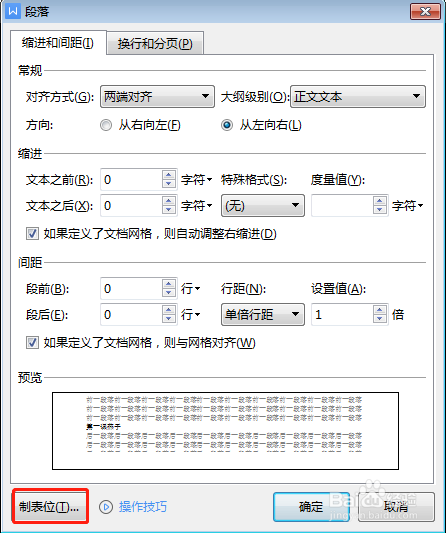This screenshot has height=533, width=446.
Task: Switch to the 换行和分页 tab
Action: pyautogui.click(x=155, y=44)
